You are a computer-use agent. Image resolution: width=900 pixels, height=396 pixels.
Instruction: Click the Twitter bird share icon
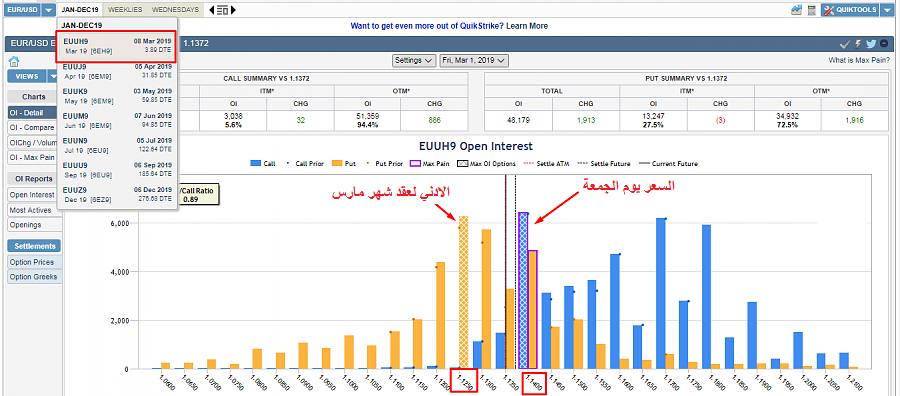[871, 44]
